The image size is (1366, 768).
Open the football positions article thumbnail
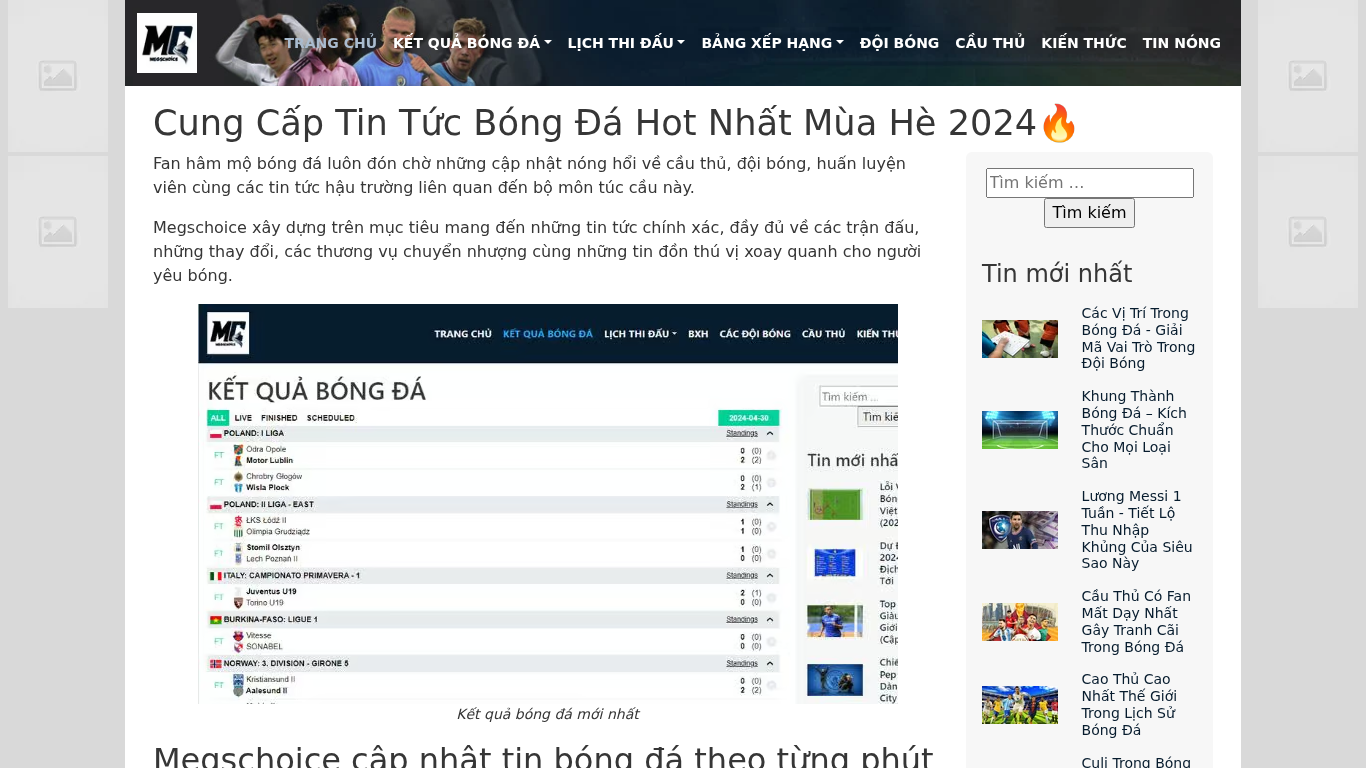pos(1020,339)
